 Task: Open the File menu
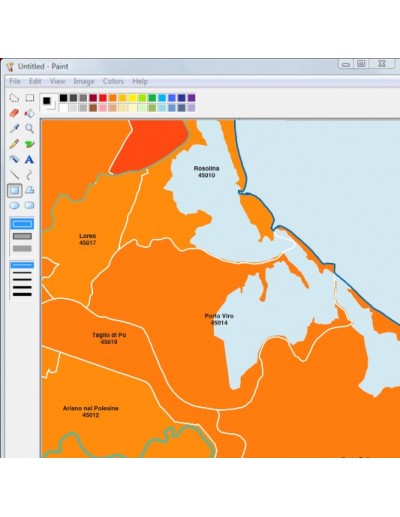(15, 81)
